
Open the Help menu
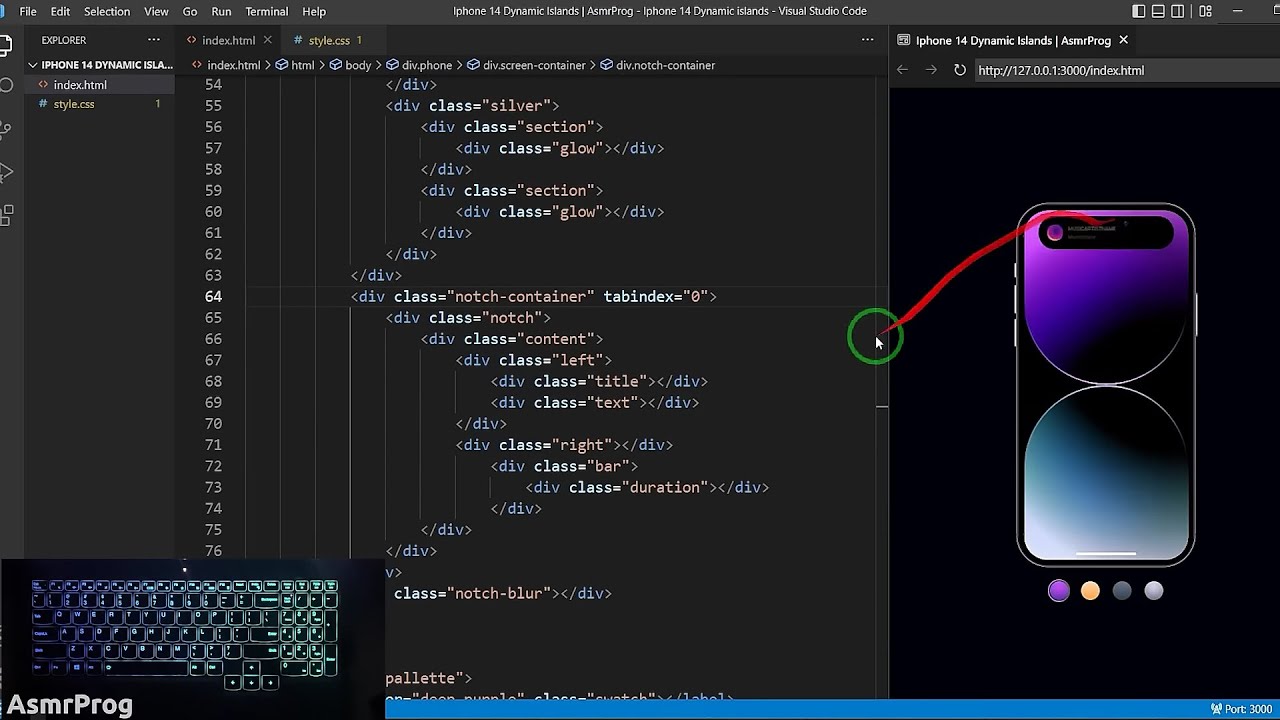pyautogui.click(x=314, y=11)
